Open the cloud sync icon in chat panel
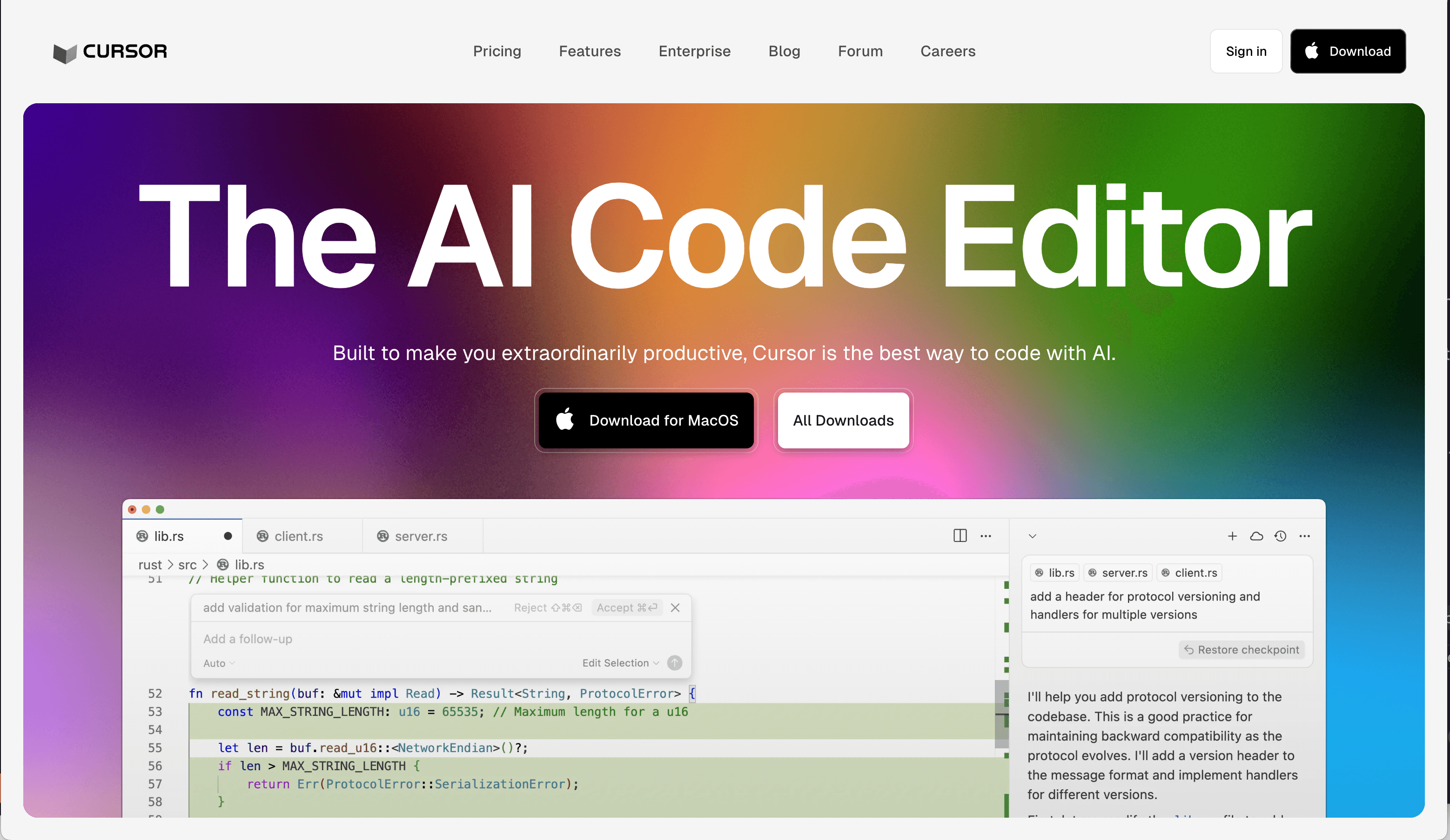This screenshot has height=840, width=1450. (1257, 535)
